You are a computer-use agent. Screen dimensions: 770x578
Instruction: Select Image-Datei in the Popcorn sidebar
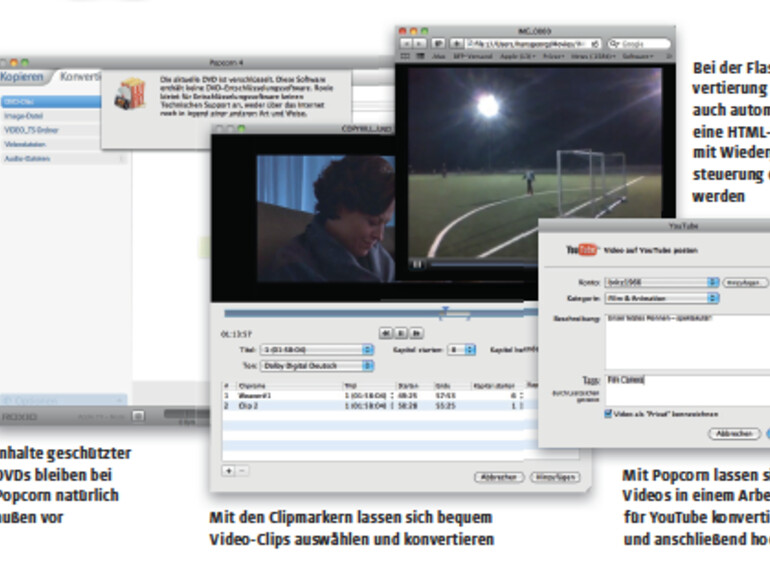coord(51,116)
